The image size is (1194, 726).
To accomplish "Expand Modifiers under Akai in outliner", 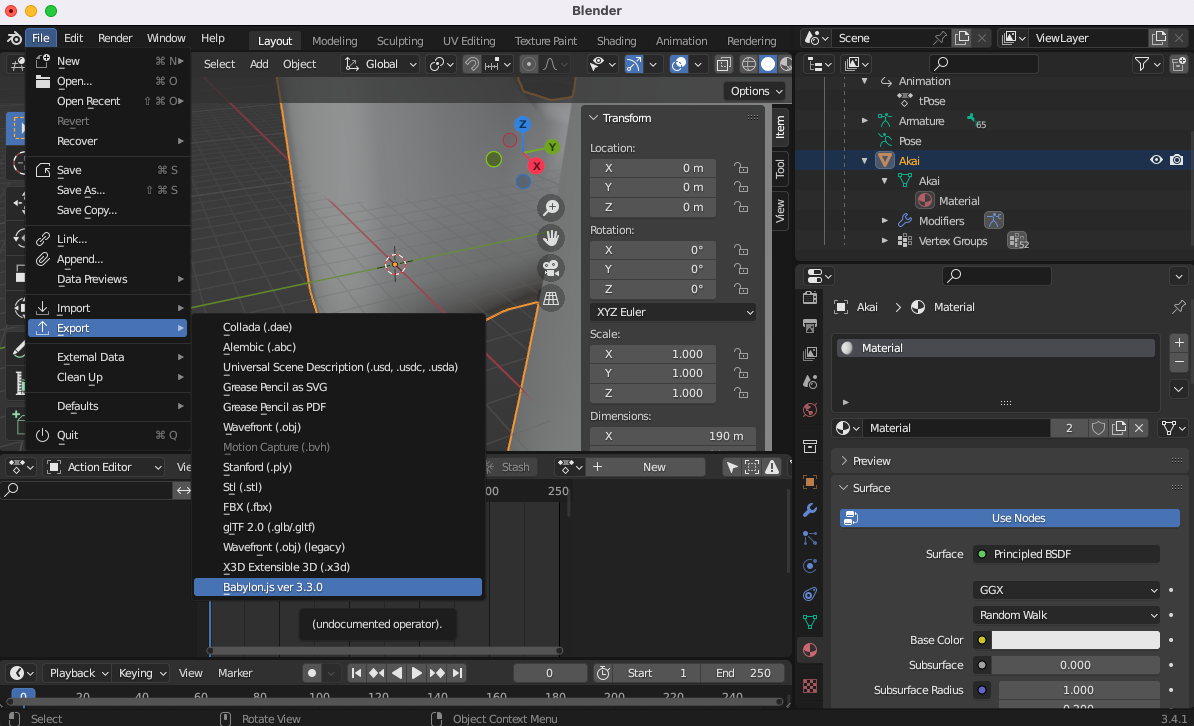I will click(884, 220).
